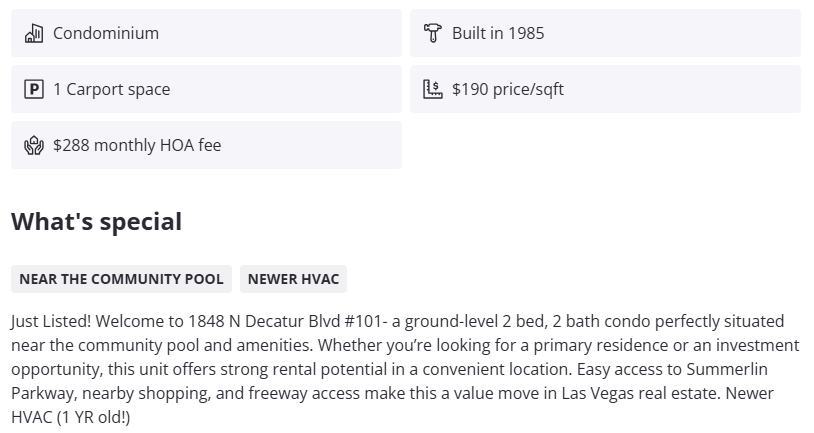Click the condominium building icon
The image size is (814, 433).
(x=34, y=33)
